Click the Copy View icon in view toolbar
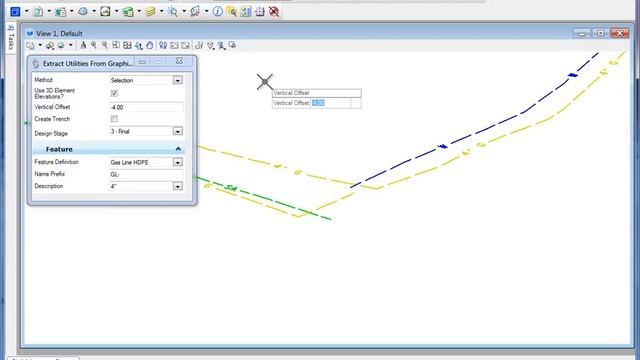The height and width of the screenshot is (360, 640). point(199,45)
